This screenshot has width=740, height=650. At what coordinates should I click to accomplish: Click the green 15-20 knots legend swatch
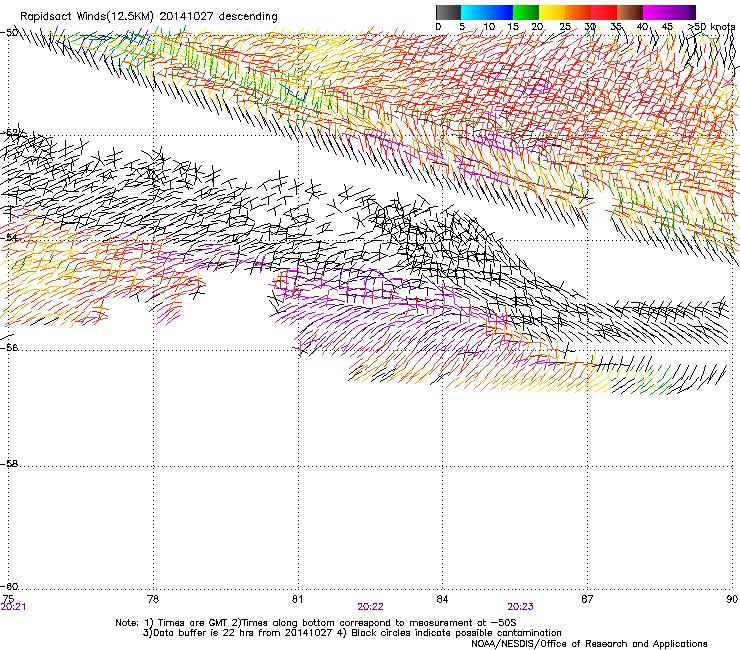(x=526, y=12)
